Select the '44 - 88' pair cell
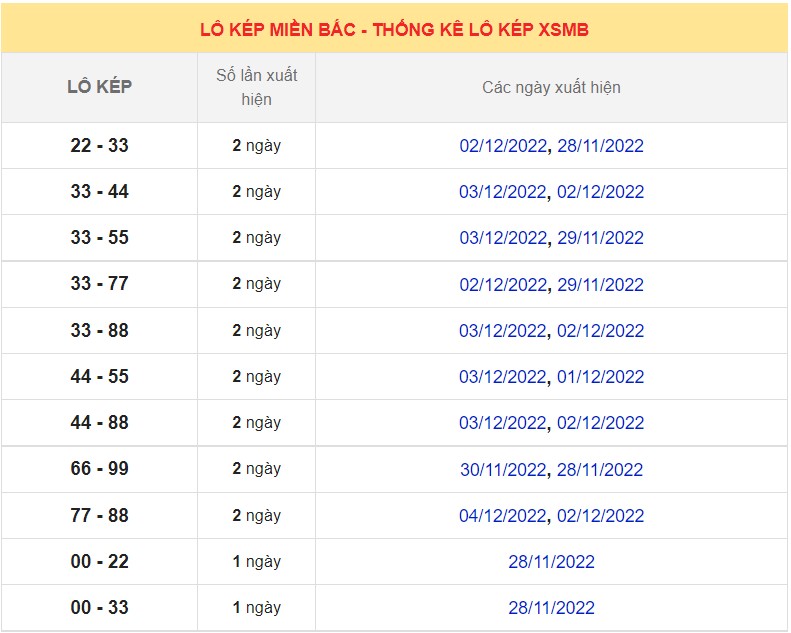The height and width of the screenshot is (633, 791). point(99,423)
